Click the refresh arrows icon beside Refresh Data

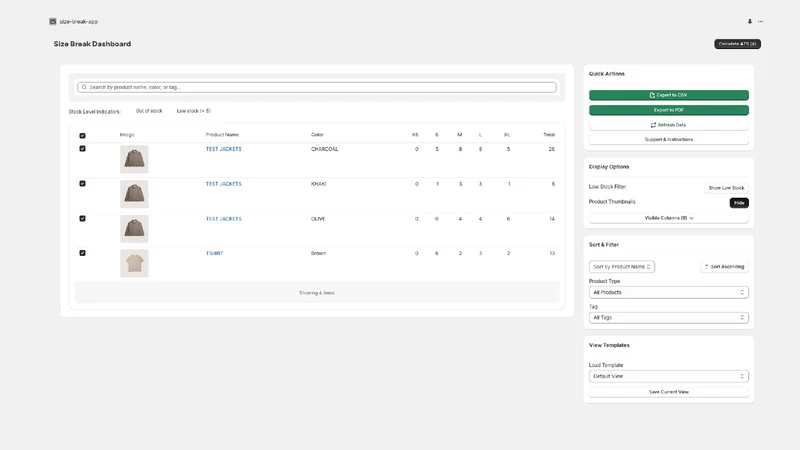click(653, 125)
